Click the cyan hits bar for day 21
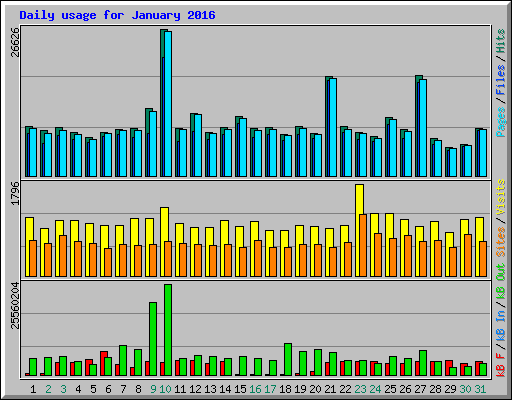 [x=333, y=128]
